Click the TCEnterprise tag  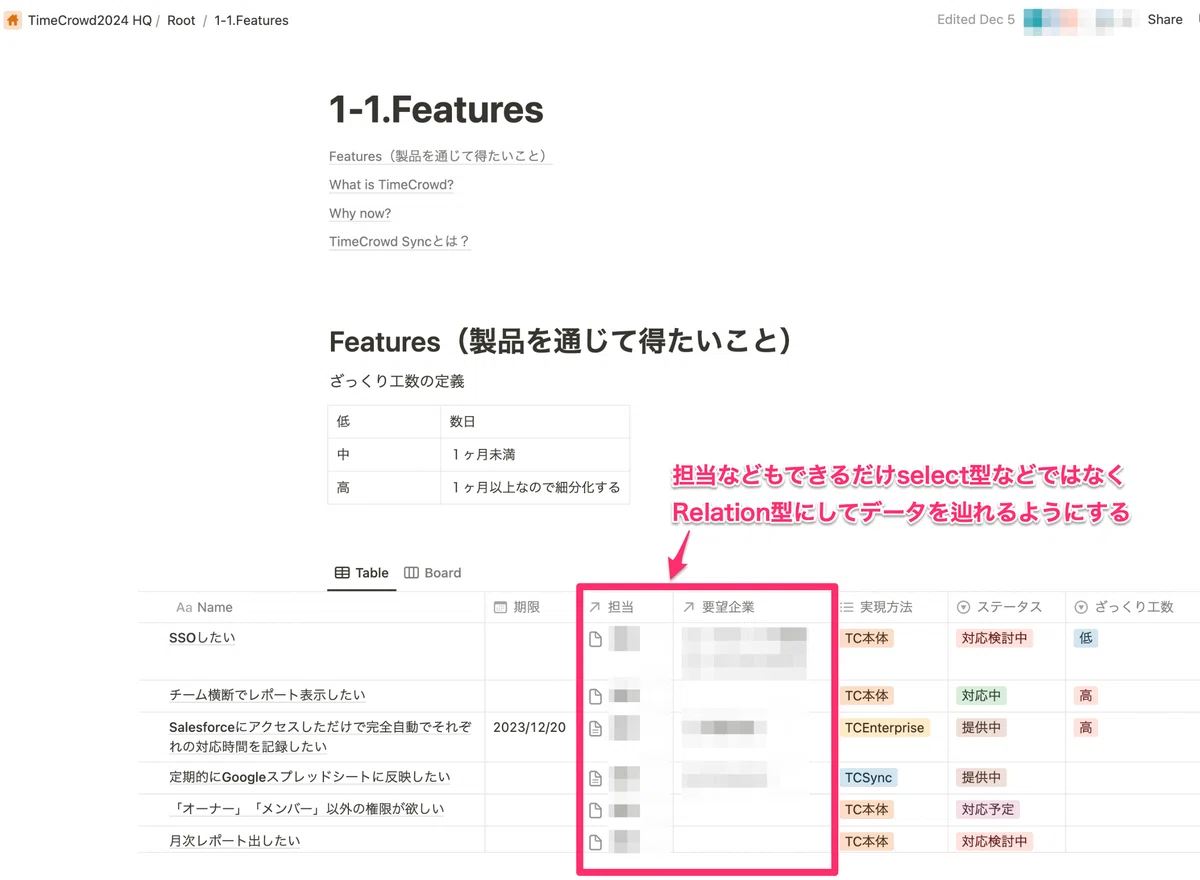[885, 728]
